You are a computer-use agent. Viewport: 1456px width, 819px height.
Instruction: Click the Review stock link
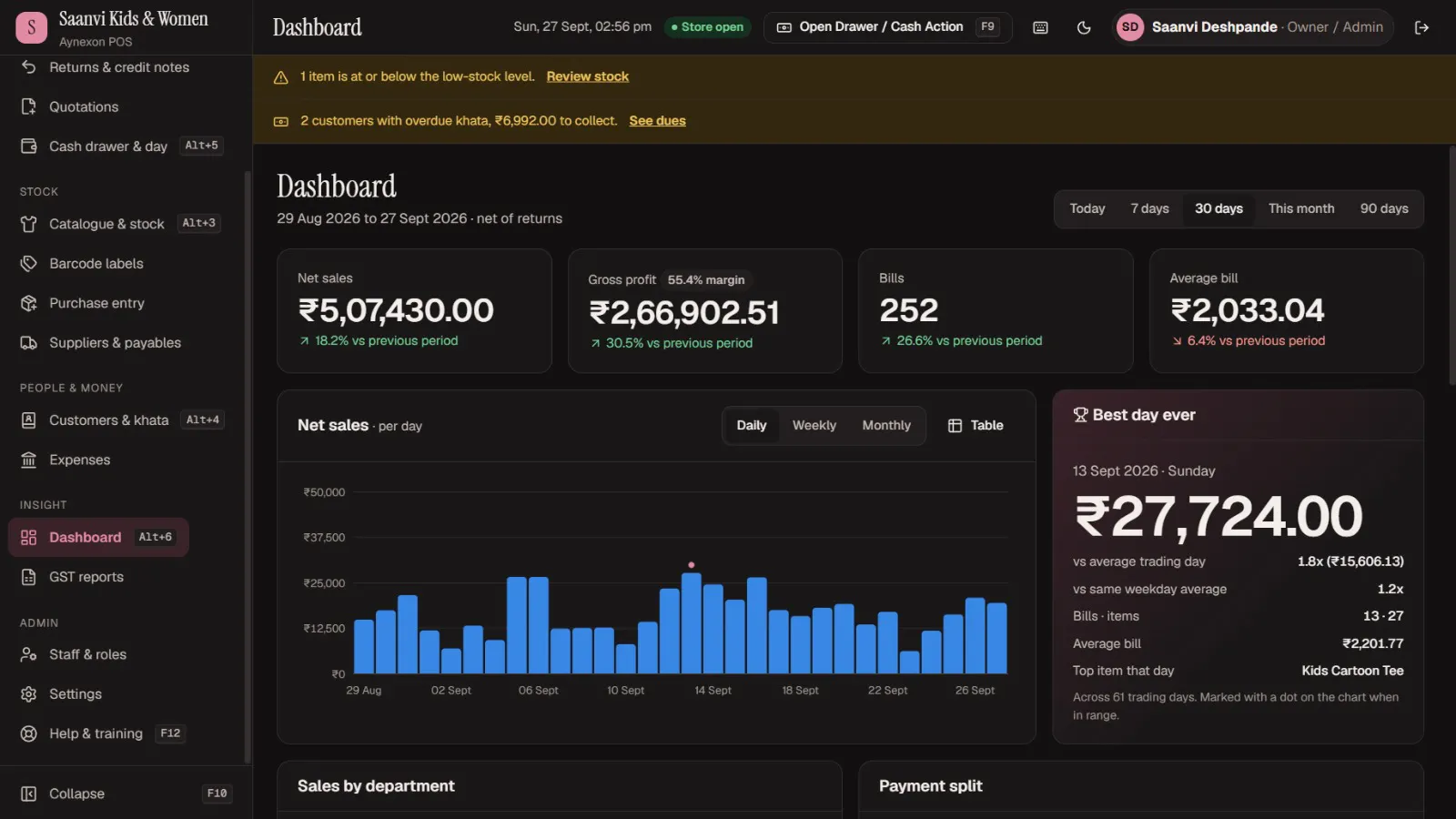(587, 76)
